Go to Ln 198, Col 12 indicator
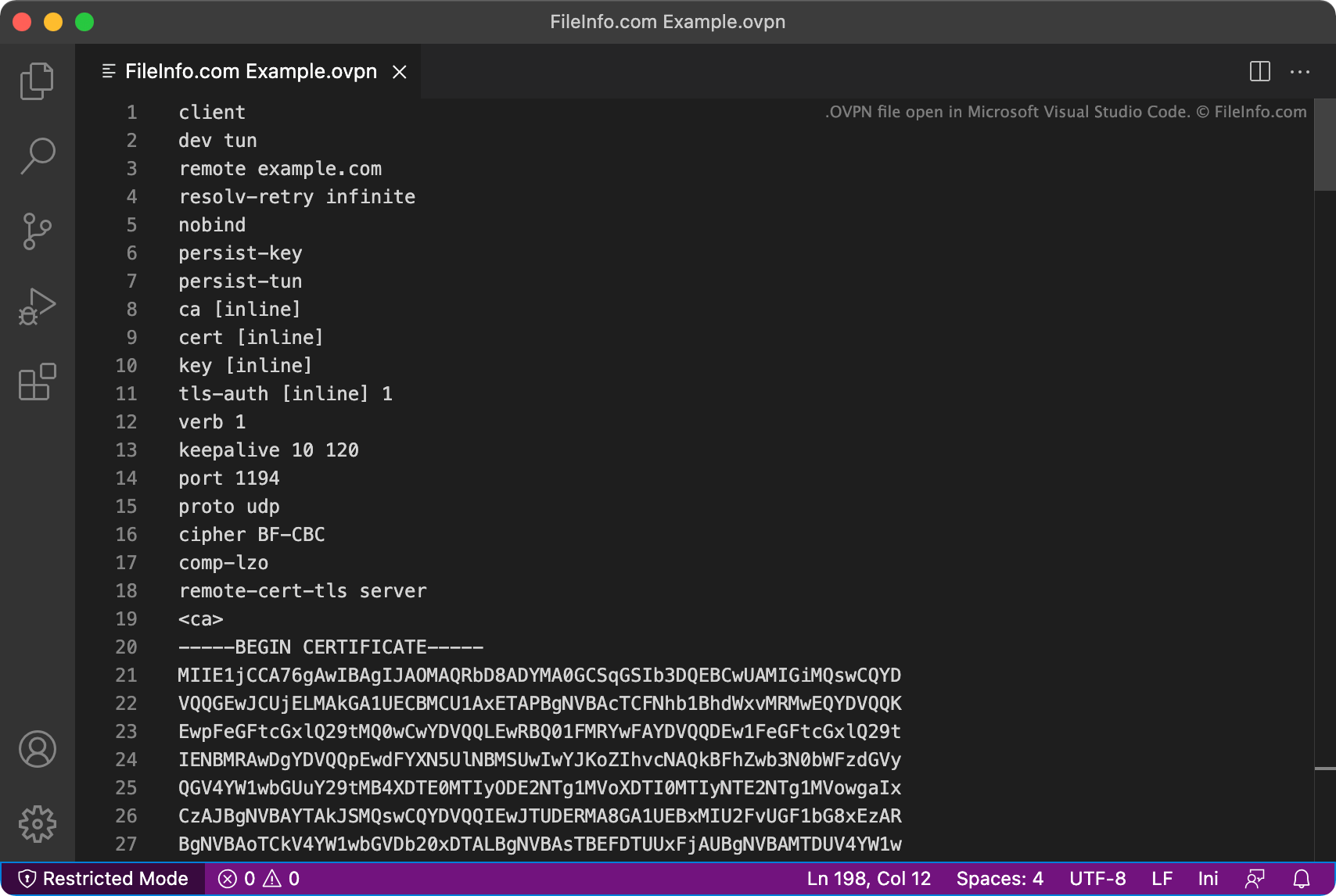The width and height of the screenshot is (1336, 896). pyautogui.click(x=868, y=878)
